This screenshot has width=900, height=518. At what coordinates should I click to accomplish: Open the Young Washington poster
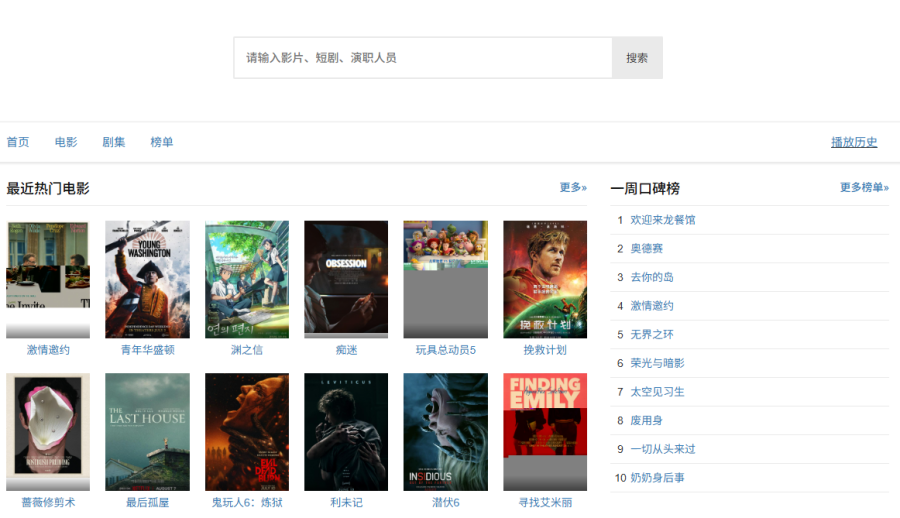point(148,280)
